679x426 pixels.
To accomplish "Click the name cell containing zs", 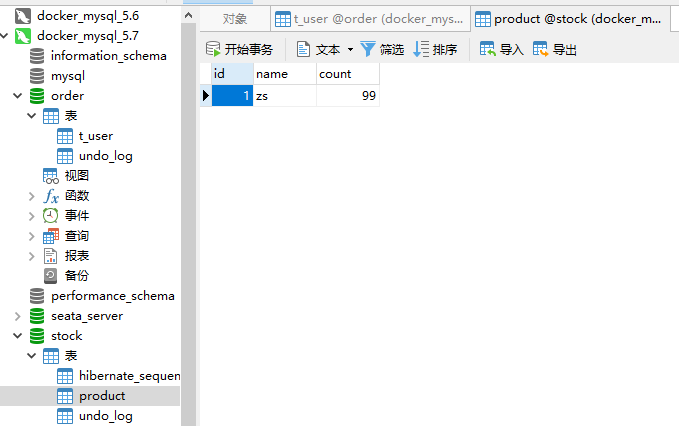I will coord(284,95).
